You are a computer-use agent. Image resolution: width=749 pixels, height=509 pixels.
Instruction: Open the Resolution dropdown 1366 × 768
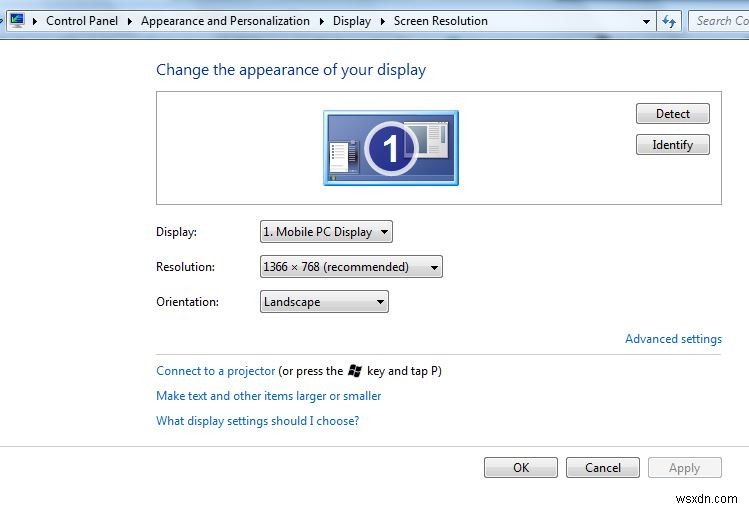(x=351, y=266)
